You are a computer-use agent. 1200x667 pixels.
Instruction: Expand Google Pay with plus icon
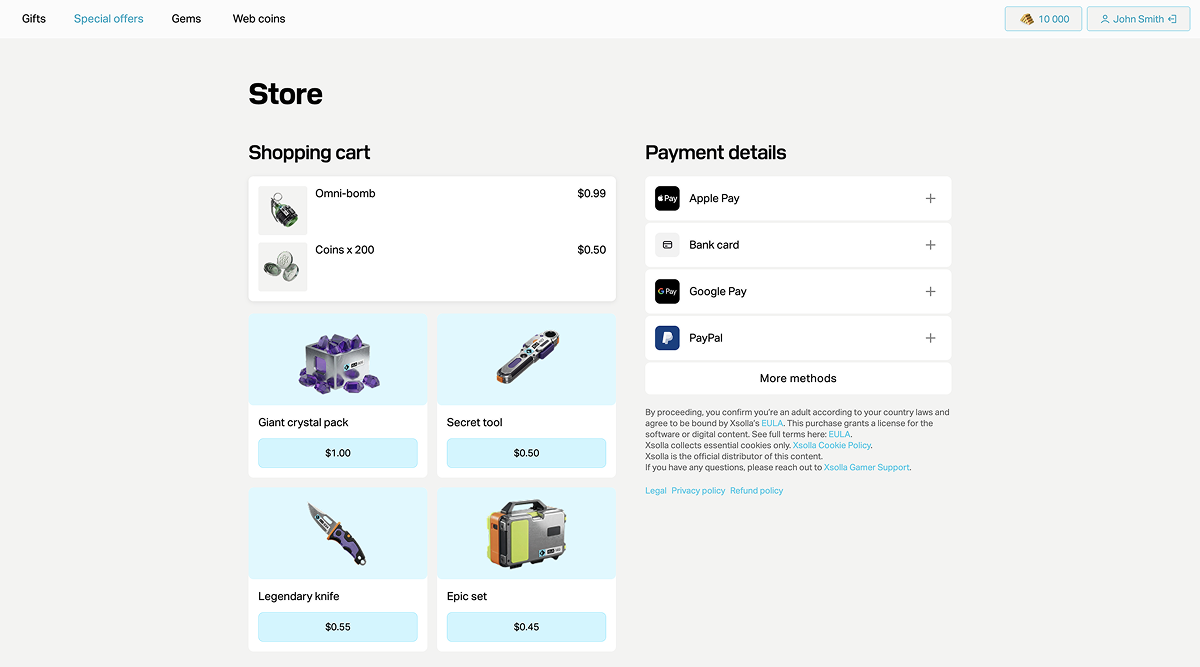(930, 291)
